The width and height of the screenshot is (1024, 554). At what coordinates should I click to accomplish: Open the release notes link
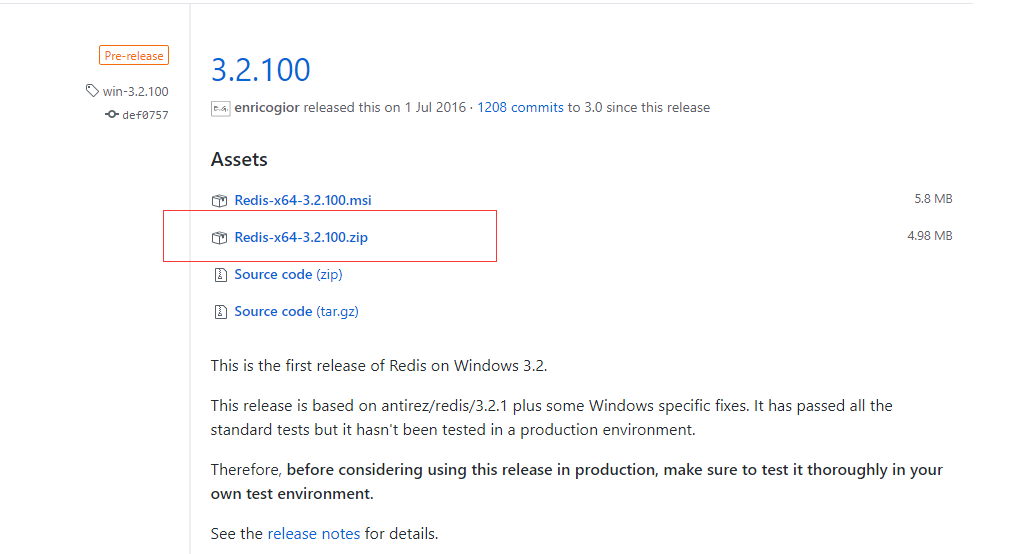(313, 533)
